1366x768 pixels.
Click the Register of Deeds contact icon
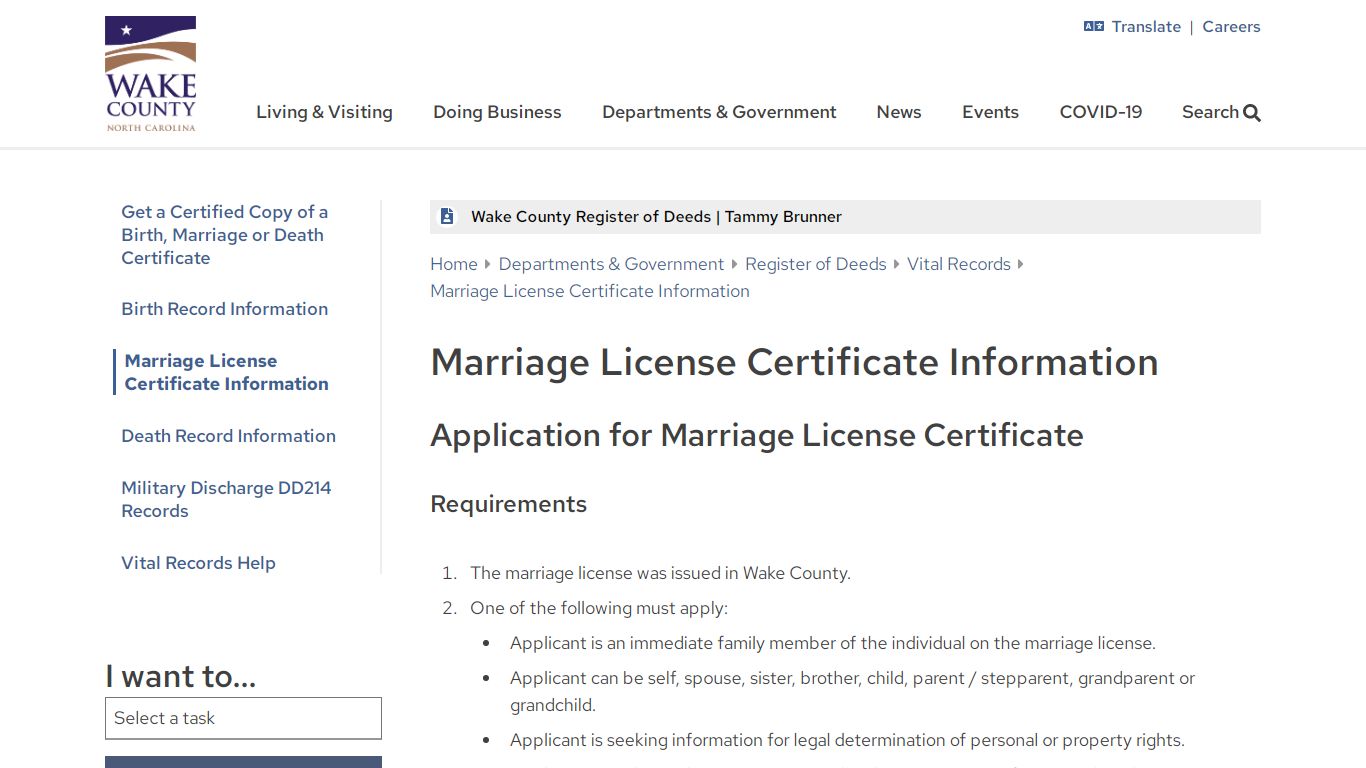coord(447,216)
